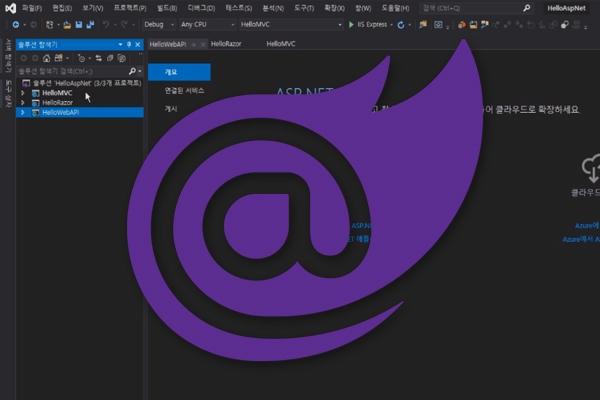The width and height of the screenshot is (600, 400).
Task: Click the HelloAspNet solution name badge
Action: 566,8
